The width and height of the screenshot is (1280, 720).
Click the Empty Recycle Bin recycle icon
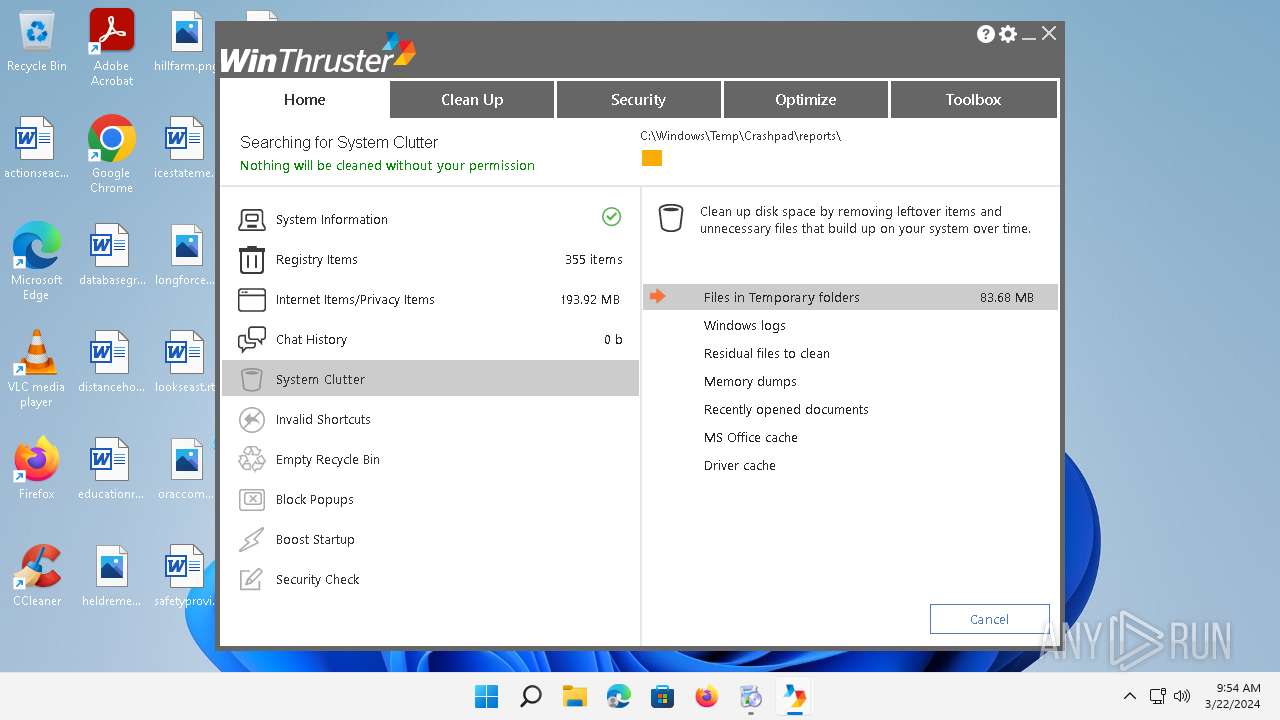click(x=252, y=460)
